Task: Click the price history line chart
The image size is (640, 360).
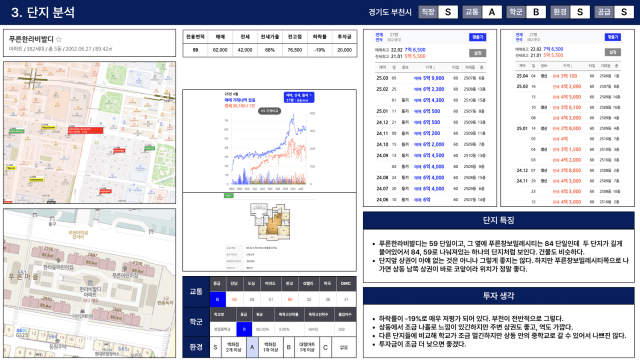Action: (269, 149)
